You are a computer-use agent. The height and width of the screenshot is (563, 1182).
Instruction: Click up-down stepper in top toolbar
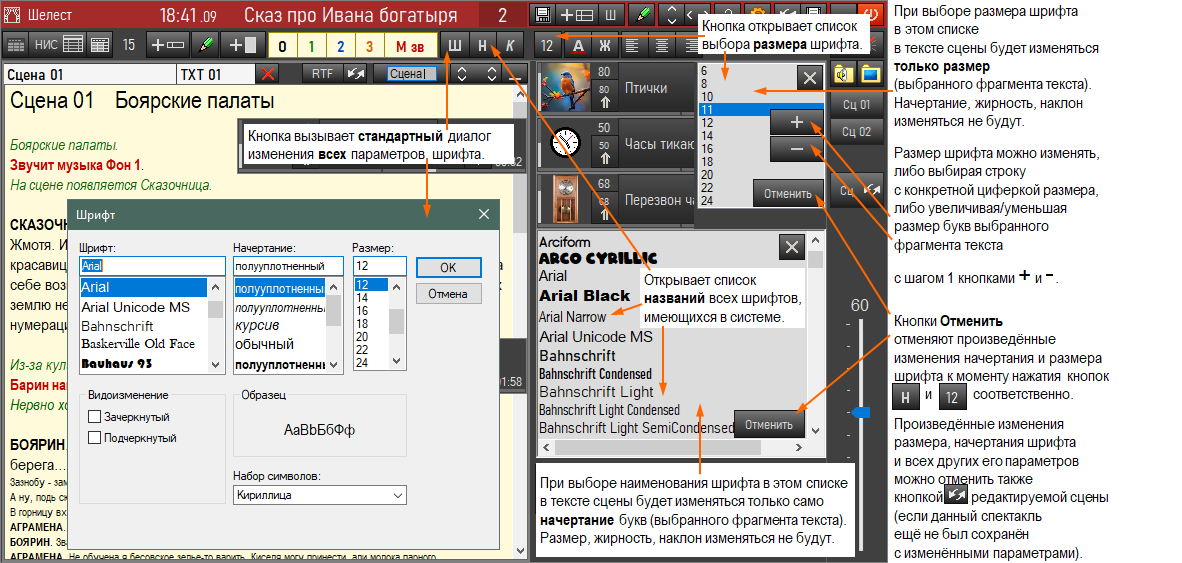(670, 14)
